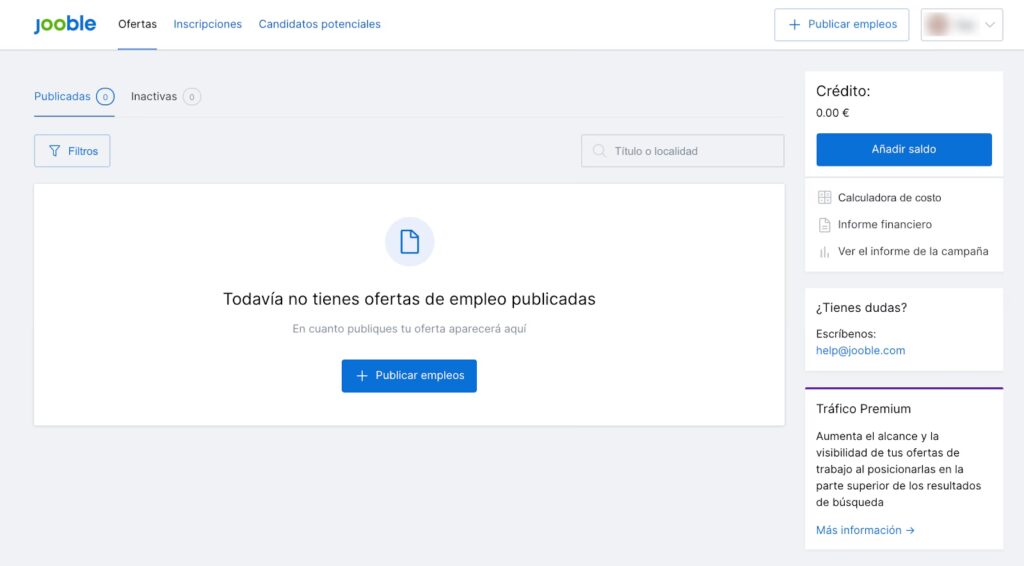Click the empty-state document icon
Viewport: 1024px width, 566px height.
point(409,242)
